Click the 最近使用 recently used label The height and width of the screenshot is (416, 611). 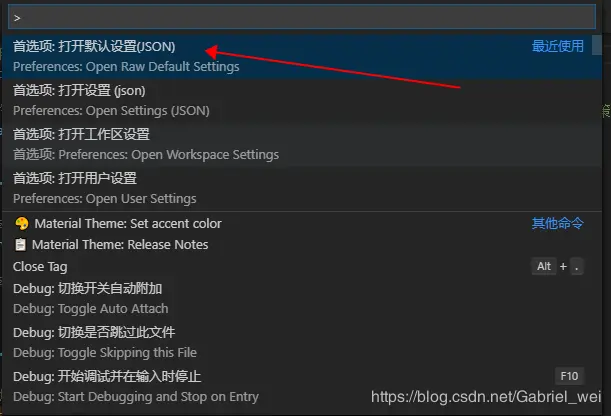[558, 46]
